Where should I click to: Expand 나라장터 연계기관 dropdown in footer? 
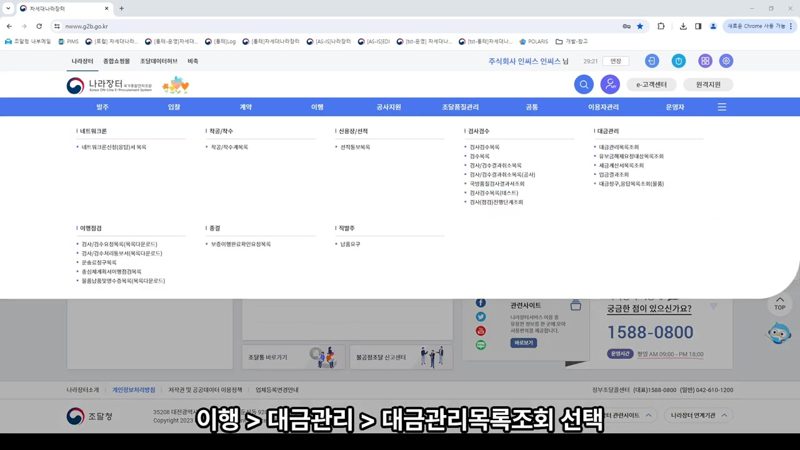(x=698, y=415)
